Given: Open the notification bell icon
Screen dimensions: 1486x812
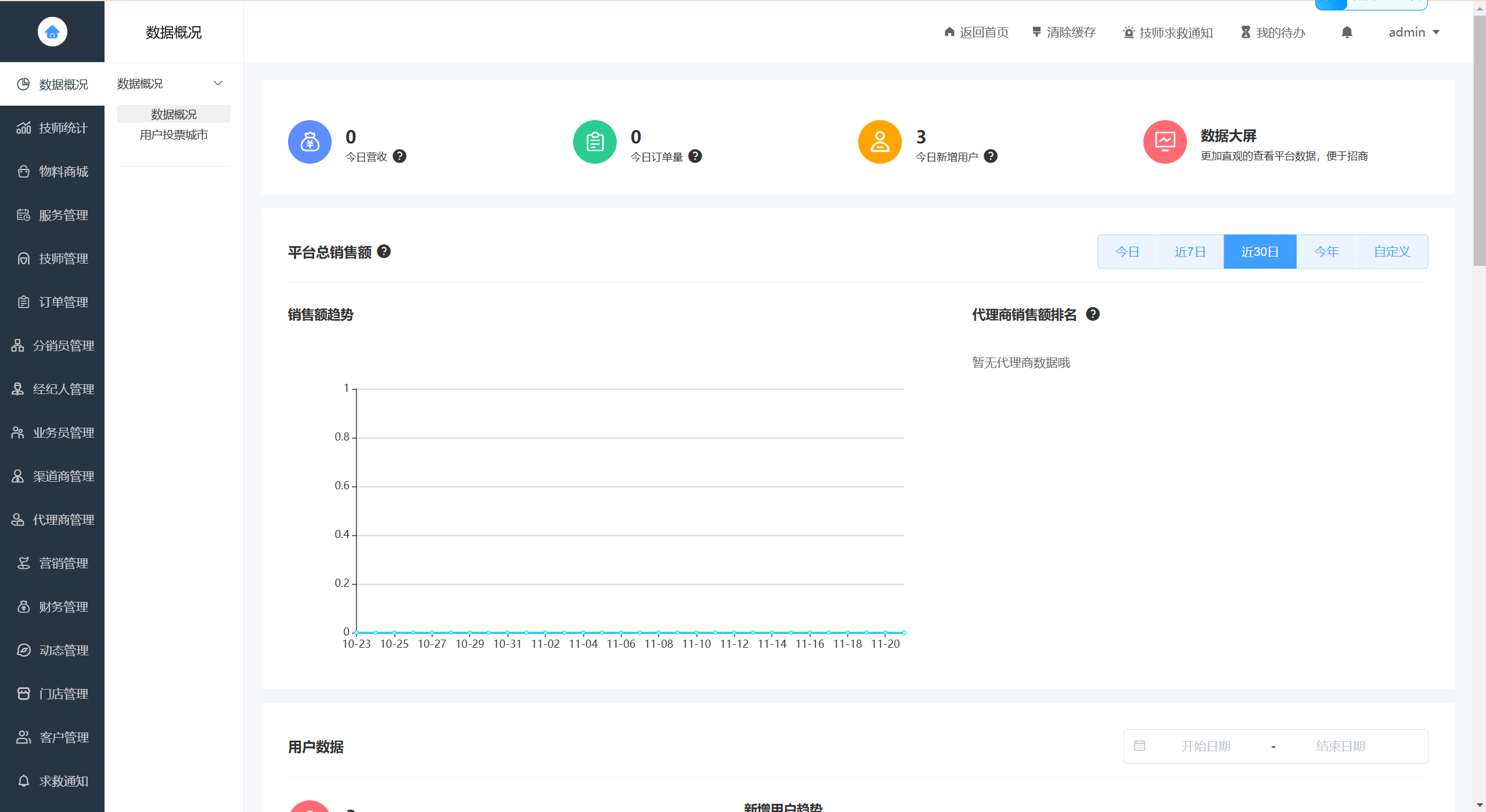Looking at the screenshot, I should pos(1347,33).
